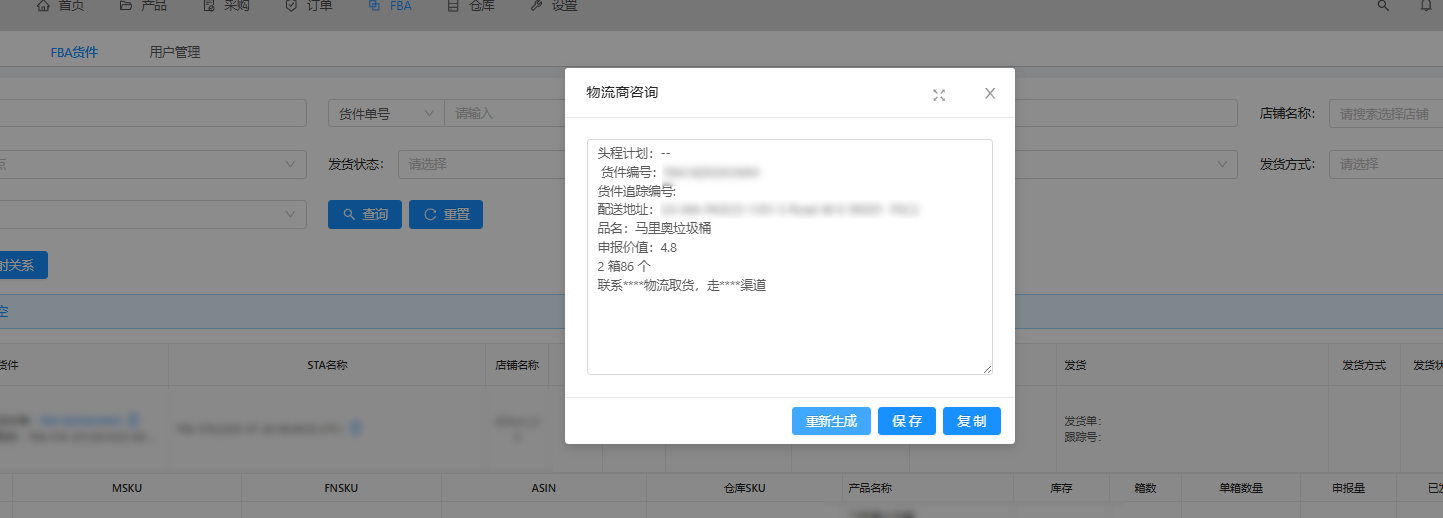Click the 重置 reset button
The height and width of the screenshot is (518, 1443).
pos(445,214)
